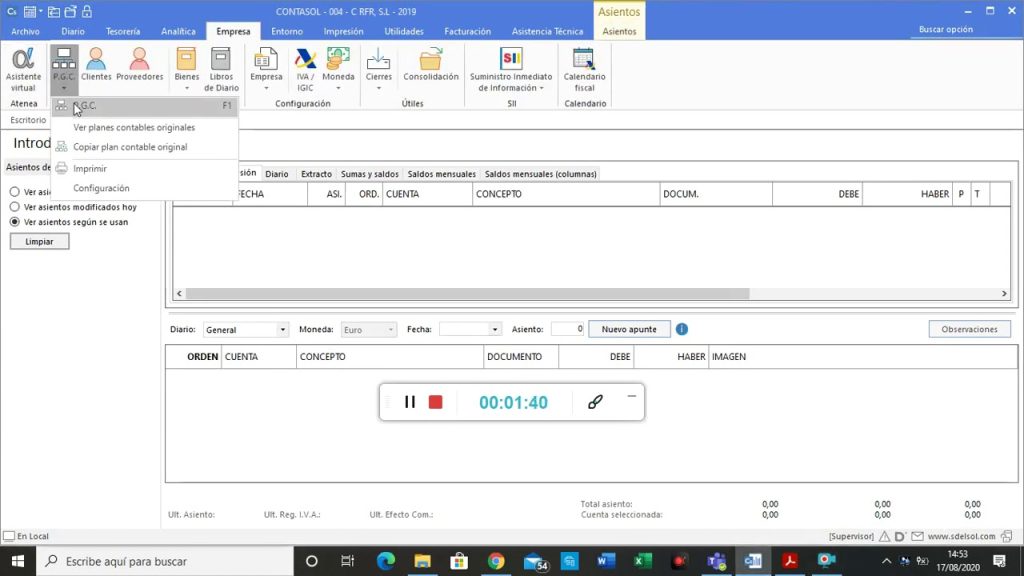Expand the Empresa dropdown arrow

click(x=266, y=88)
